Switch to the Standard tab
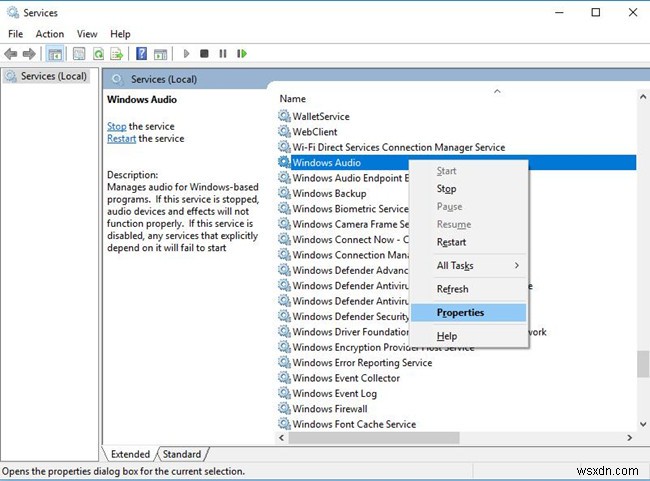650x481 pixels. click(182, 454)
